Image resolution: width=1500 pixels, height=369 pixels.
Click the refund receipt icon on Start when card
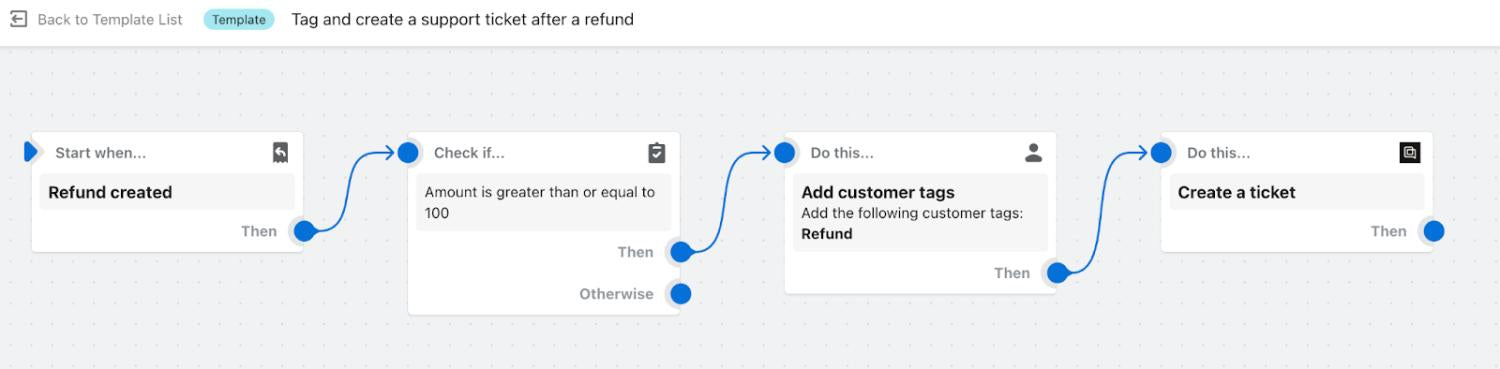[280, 152]
